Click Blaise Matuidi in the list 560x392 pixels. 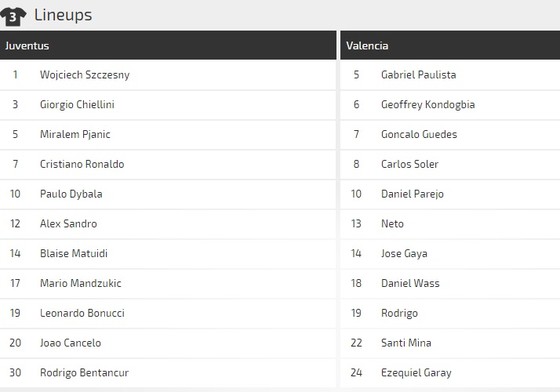pyautogui.click(x=74, y=253)
